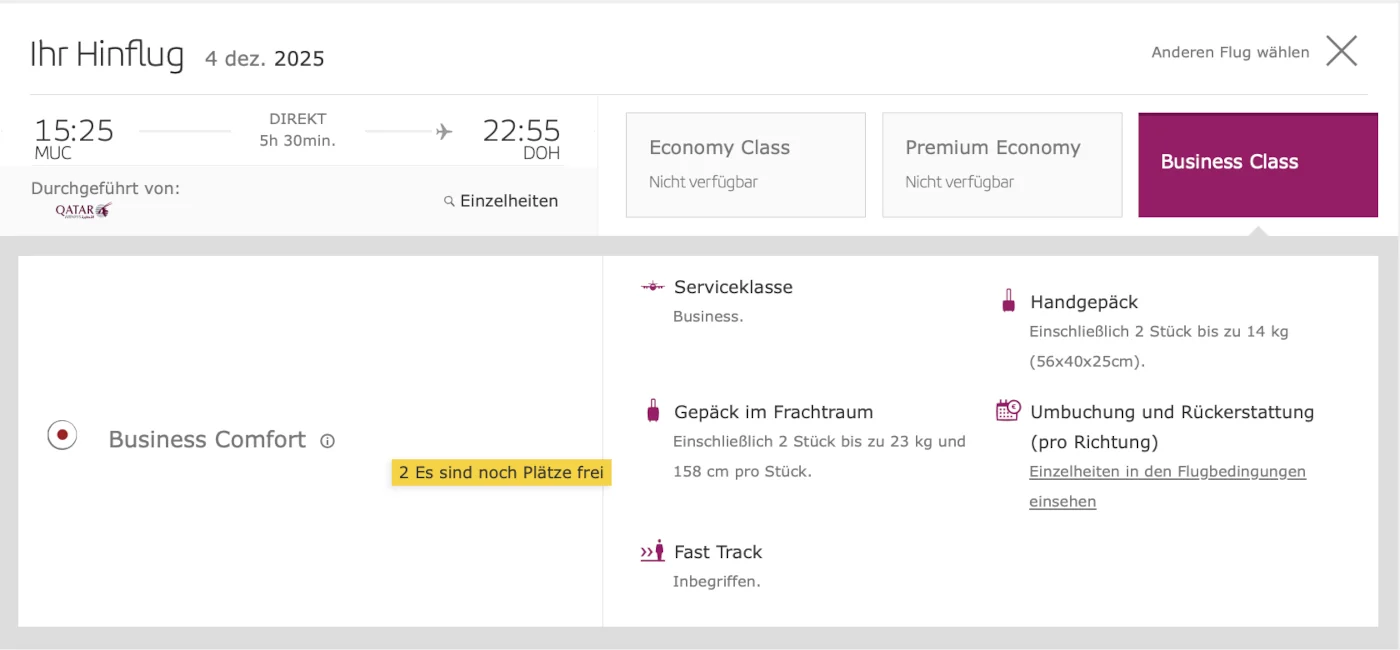Switch to the Business Class tab

tap(1257, 164)
